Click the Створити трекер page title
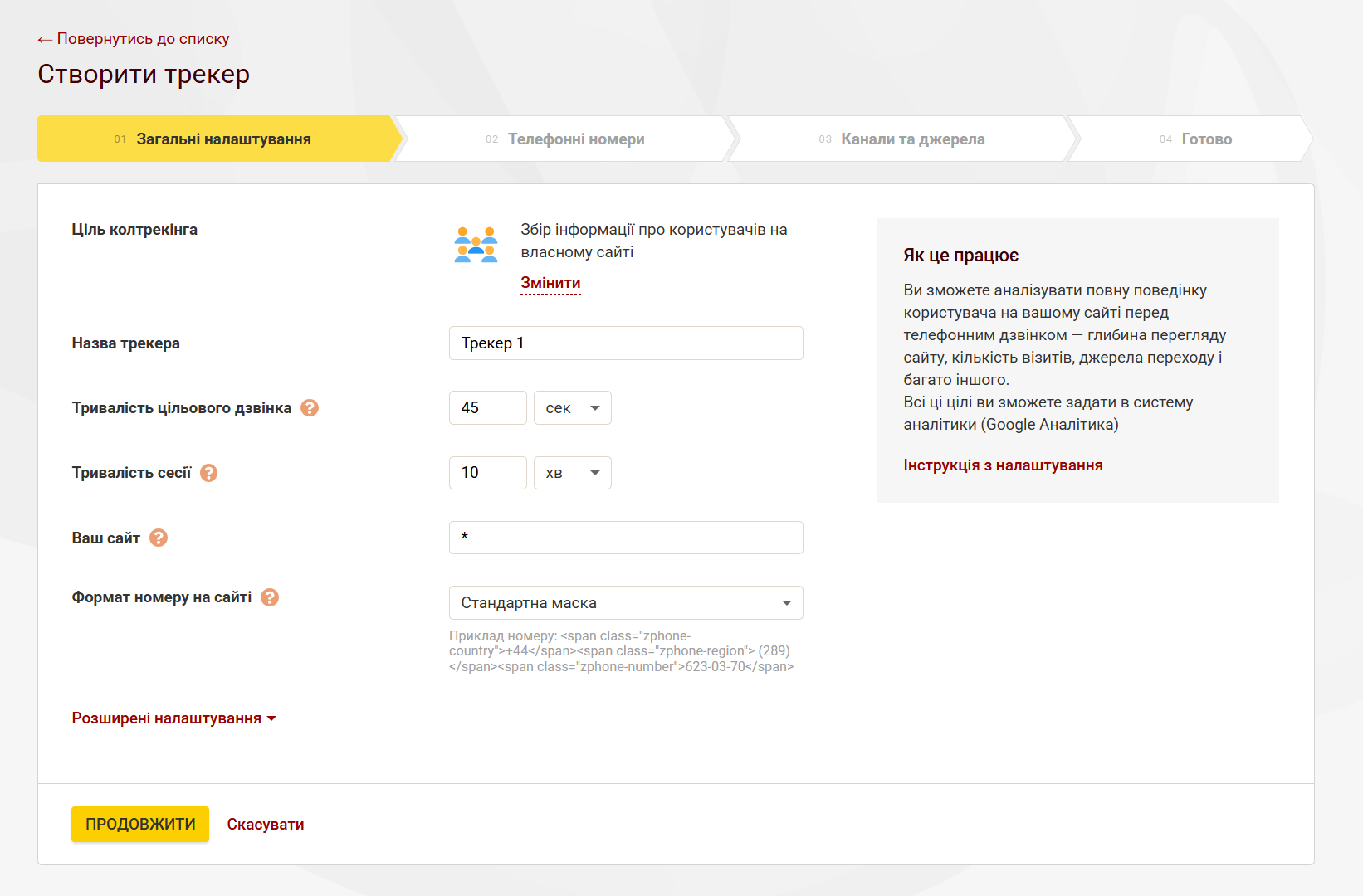Image resolution: width=1363 pixels, height=896 pixels. pyautogui.click(x=144, y=74)
